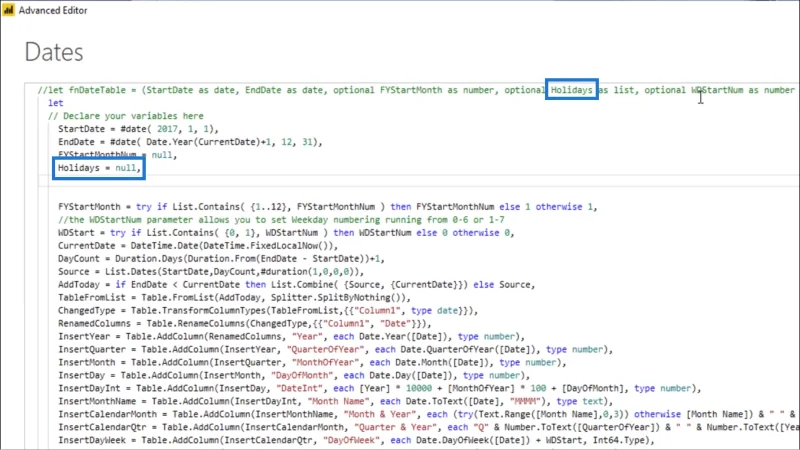This screenshot has height=450, width=800.
Task: Click the 'Holidays = null,' line
Action: [x=99, y=168]
